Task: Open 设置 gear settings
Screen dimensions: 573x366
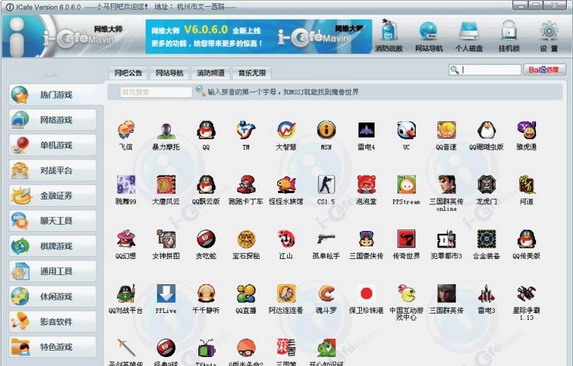Action: (x=549, y=36)
